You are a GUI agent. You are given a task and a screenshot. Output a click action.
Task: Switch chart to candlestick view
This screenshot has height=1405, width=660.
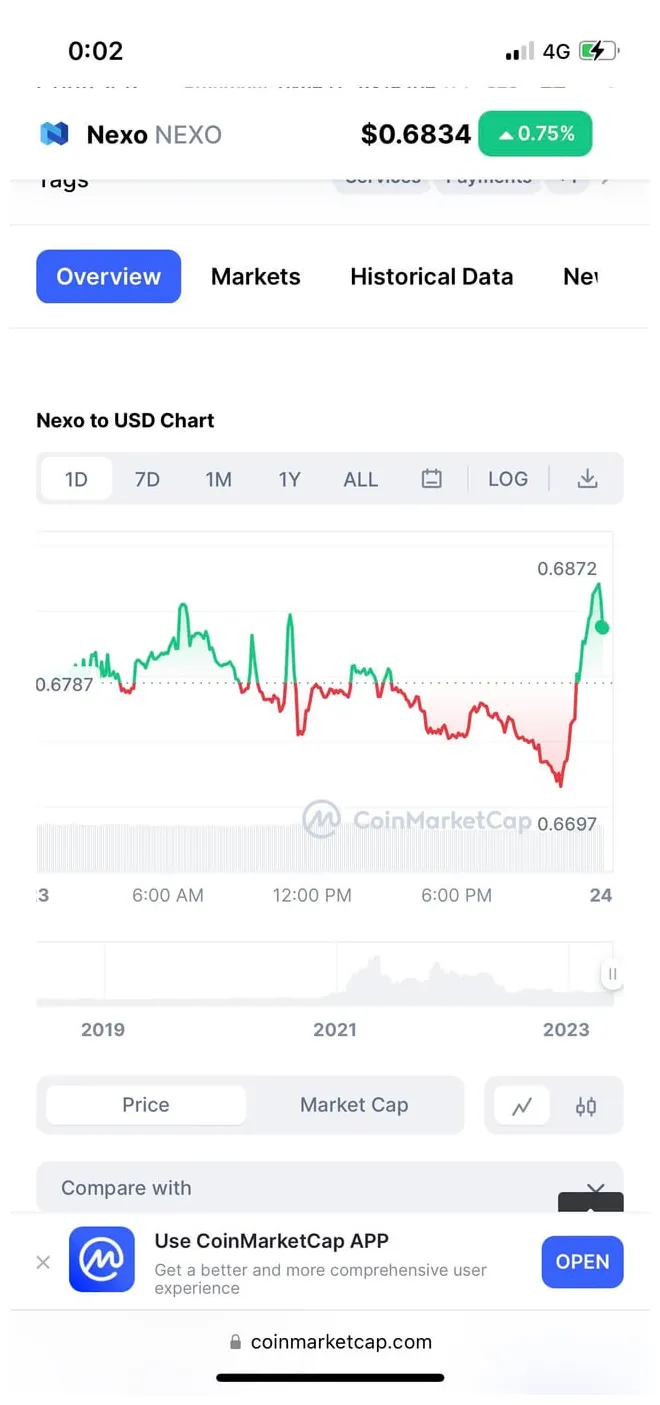(587, 1106)
